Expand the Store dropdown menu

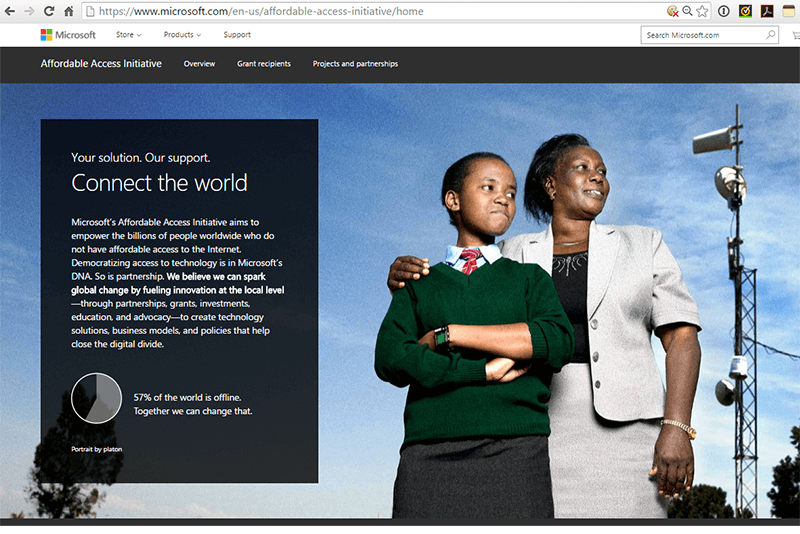pyautogui.click(x=128, y=35)
